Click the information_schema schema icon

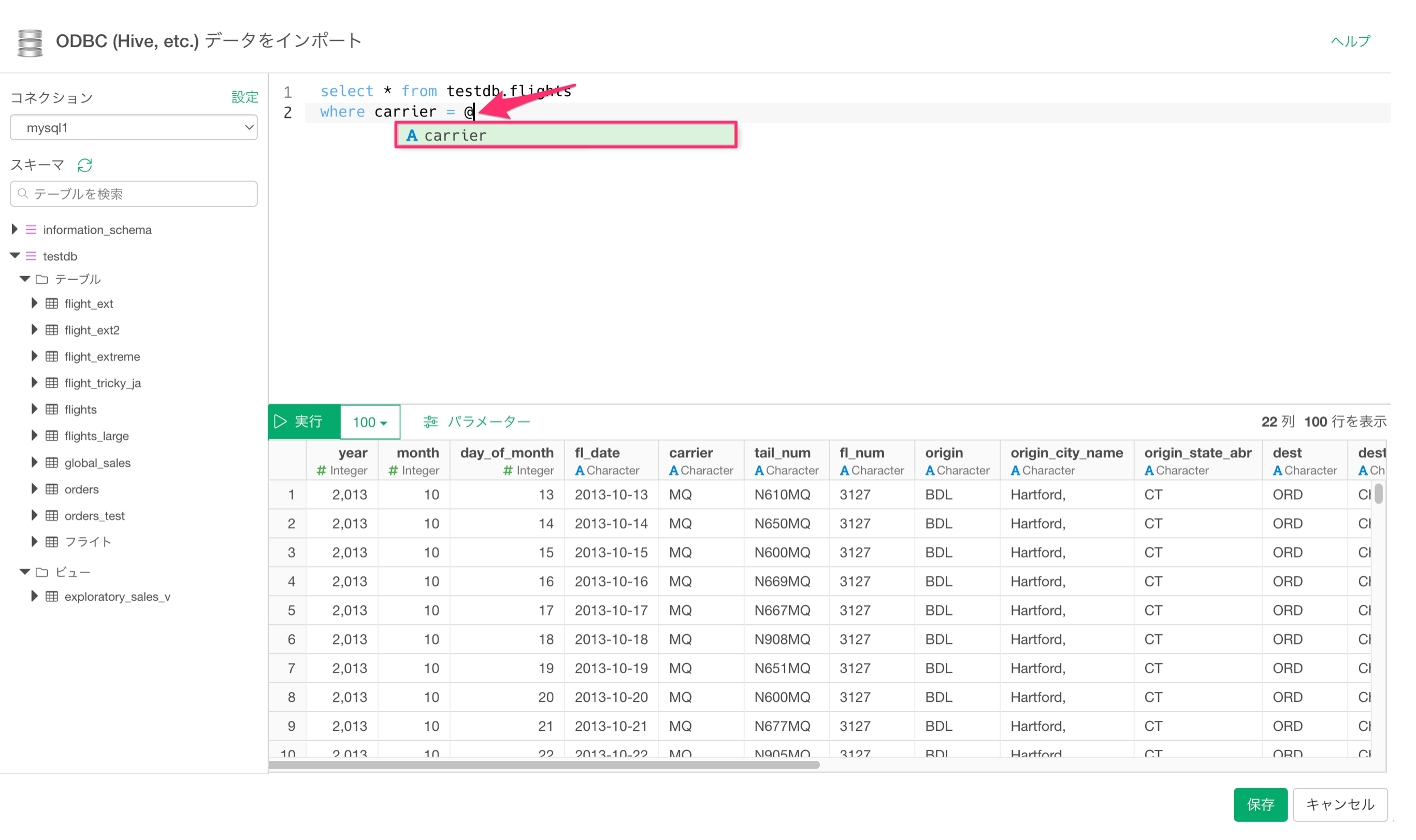click(x=31, y=229)
